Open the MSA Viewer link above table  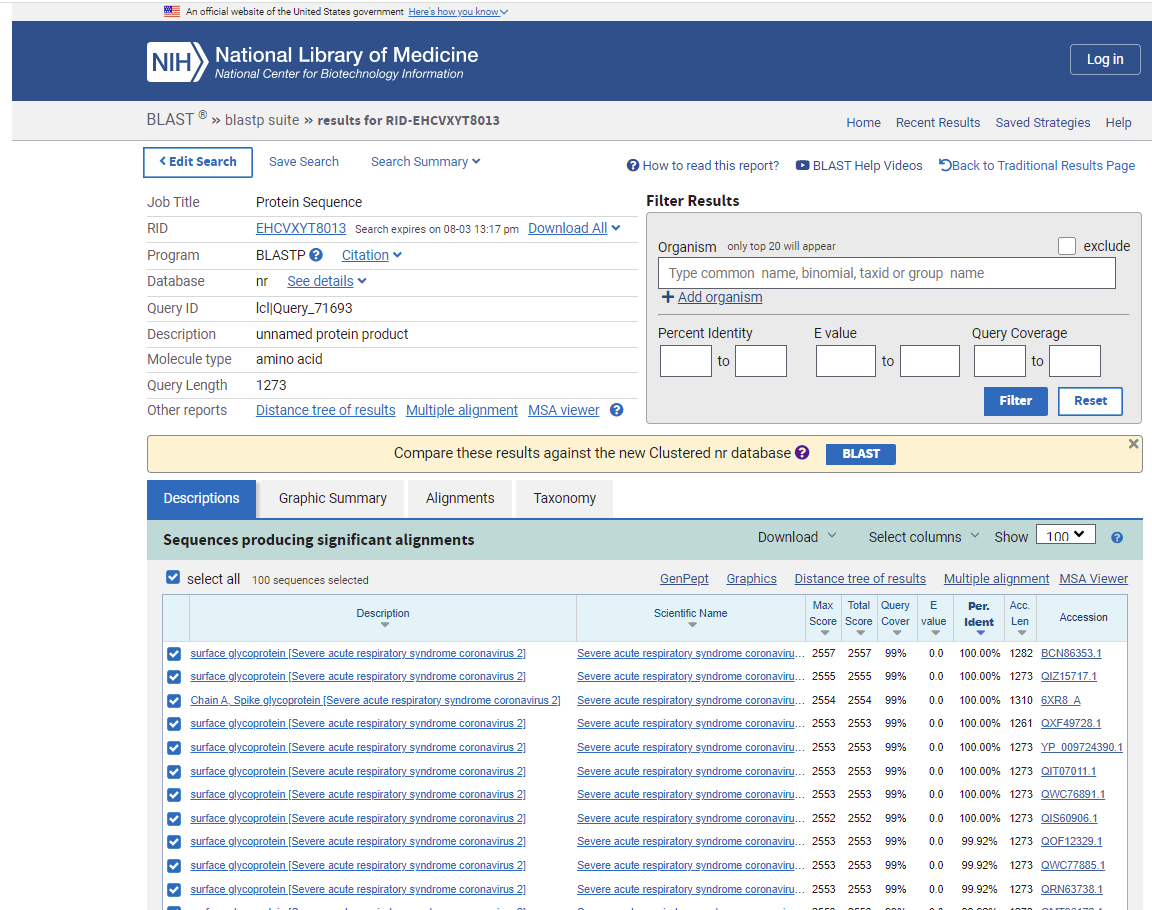pos(1093,579)
